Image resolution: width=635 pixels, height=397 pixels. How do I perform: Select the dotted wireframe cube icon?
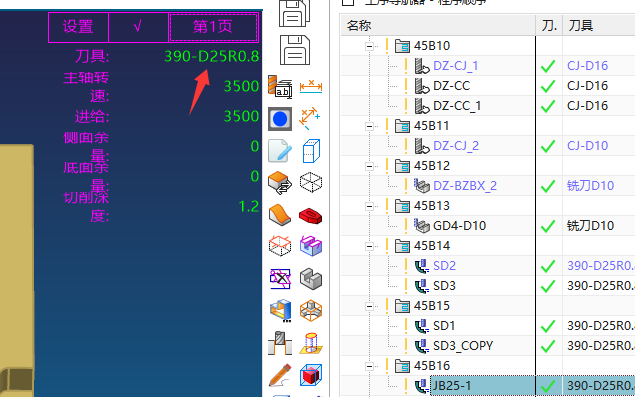[x=311, y=182]
